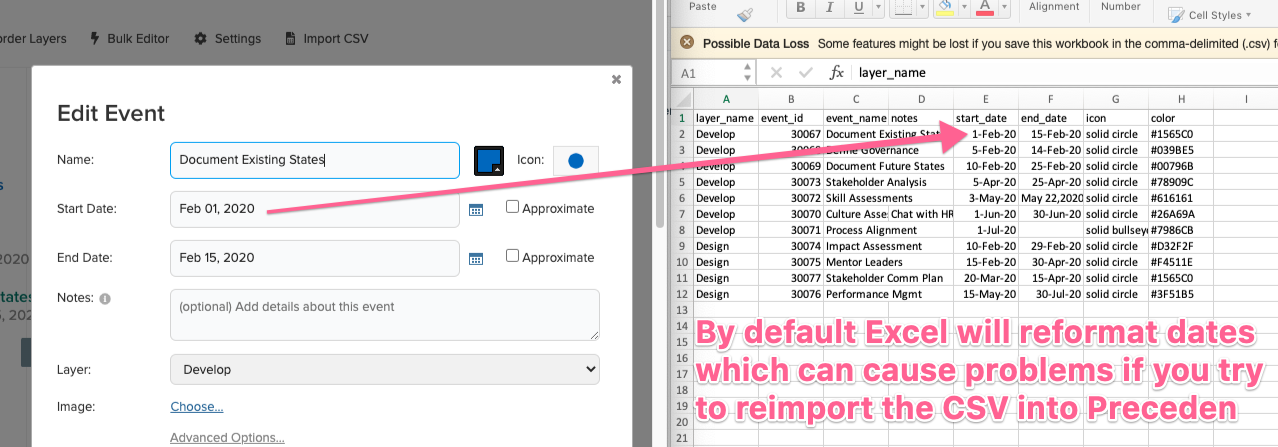Open the Font Color dropdown arrow
The width and height of the screenshot is (1278, 447).
tap(1004, 8)
